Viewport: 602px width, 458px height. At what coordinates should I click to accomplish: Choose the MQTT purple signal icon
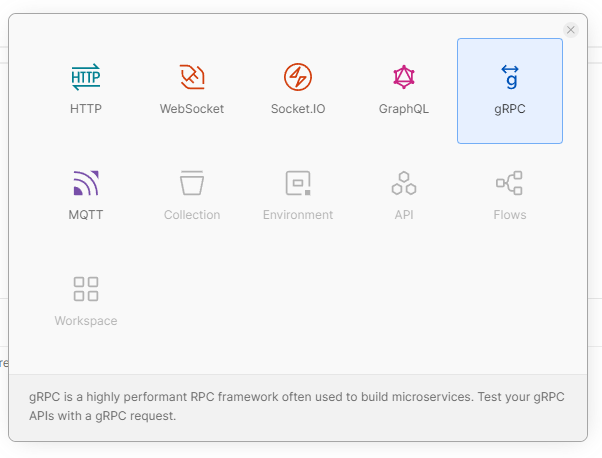(x=86, y=183)
